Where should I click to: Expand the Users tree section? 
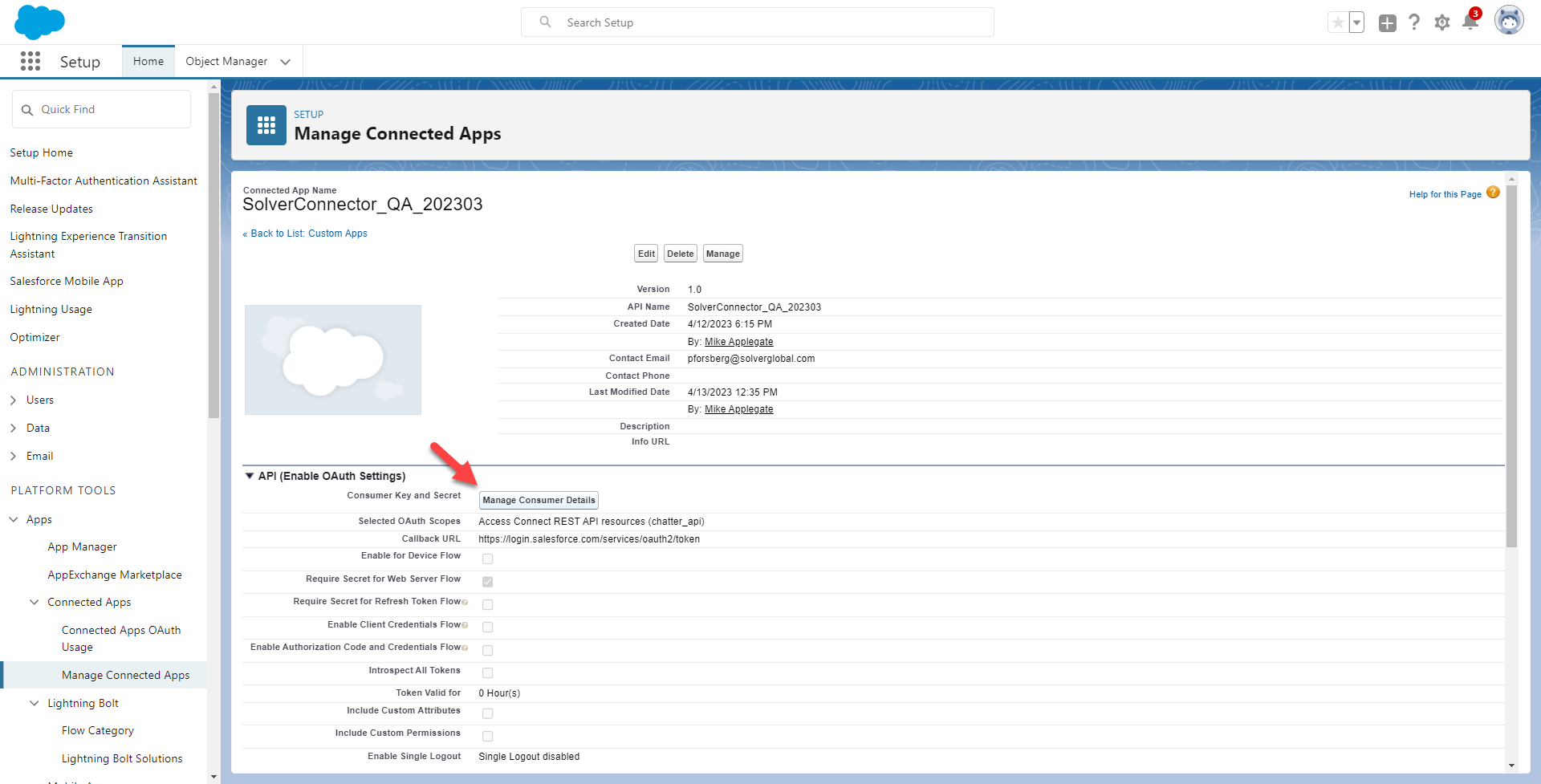coord(14,400)
